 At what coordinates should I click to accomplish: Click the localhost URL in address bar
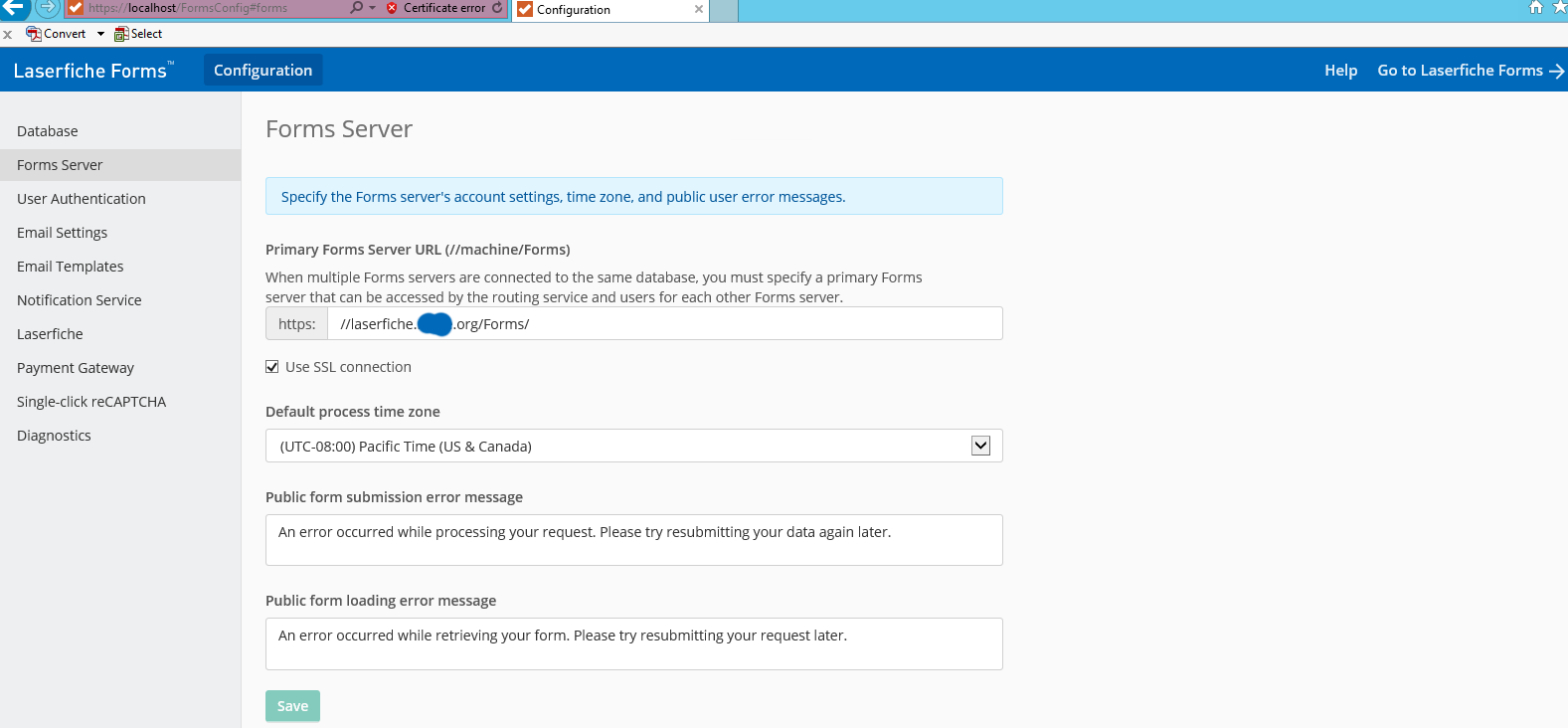tap(188, 8)
